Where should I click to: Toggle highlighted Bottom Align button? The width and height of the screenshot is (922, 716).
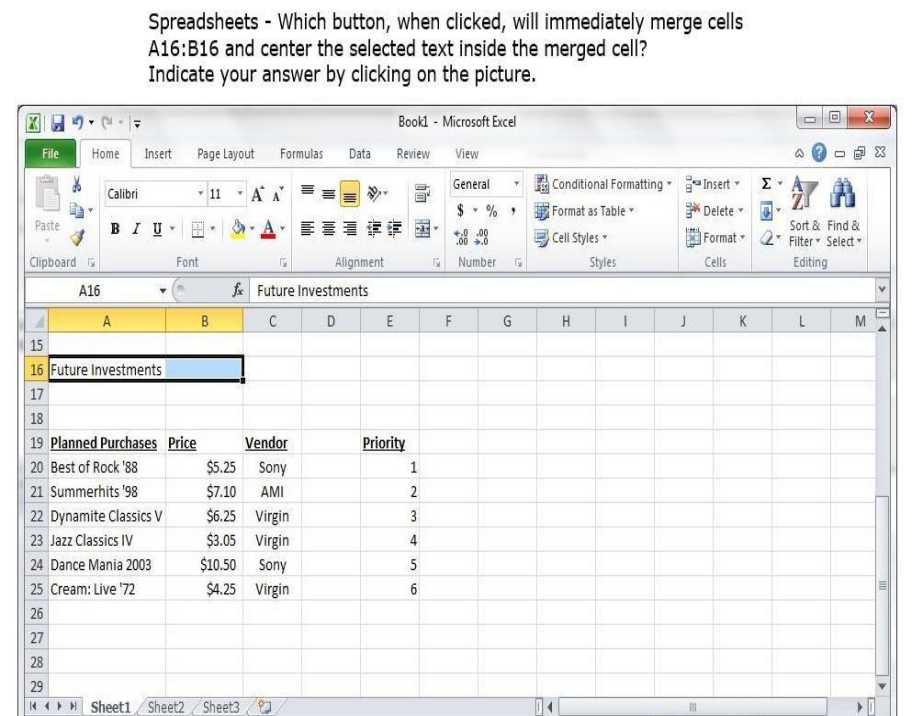coord(349,194)
